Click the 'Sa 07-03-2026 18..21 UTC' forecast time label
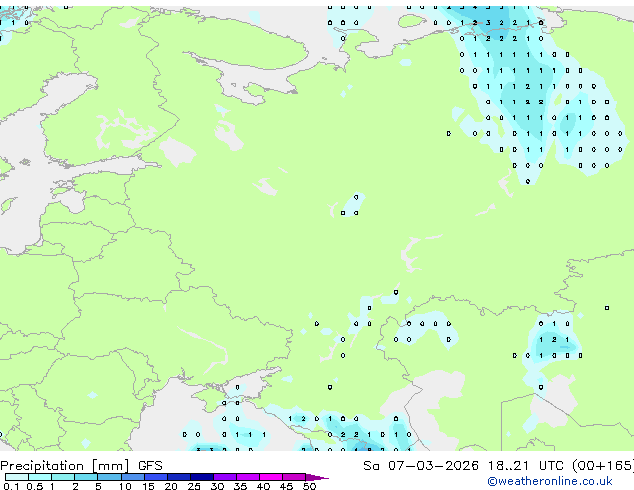Screen dimensions: 634x490 coord(463,466)
